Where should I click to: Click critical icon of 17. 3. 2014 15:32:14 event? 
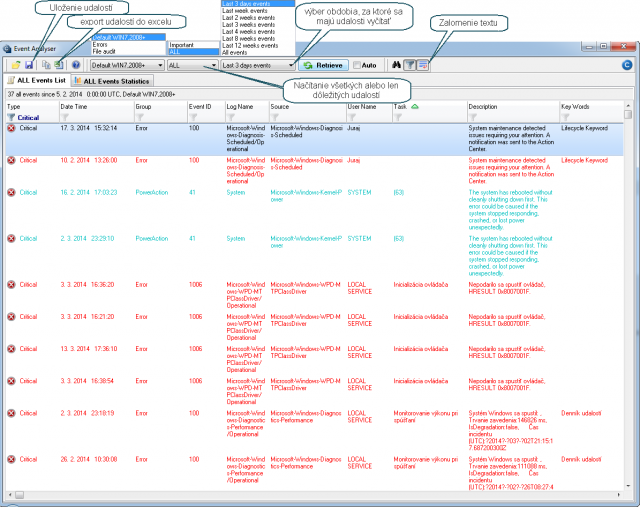pyautogui.click(x=11, y=128)
